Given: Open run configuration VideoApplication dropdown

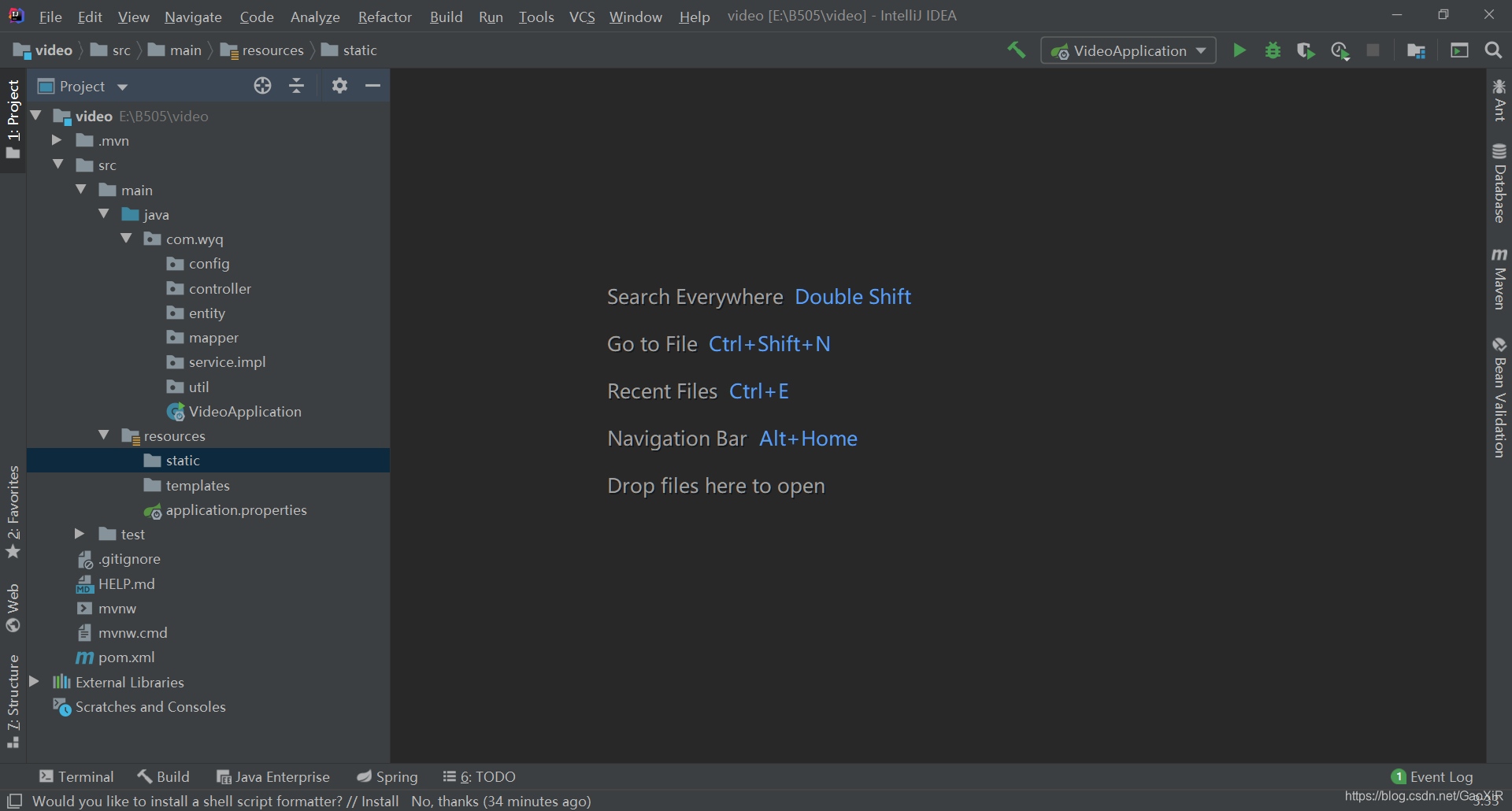Looking at the screenshot, I should click(x=1128, y=50).
